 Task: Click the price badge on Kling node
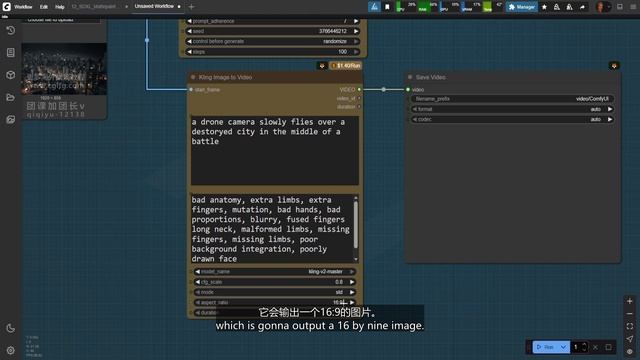click(346, 65)
